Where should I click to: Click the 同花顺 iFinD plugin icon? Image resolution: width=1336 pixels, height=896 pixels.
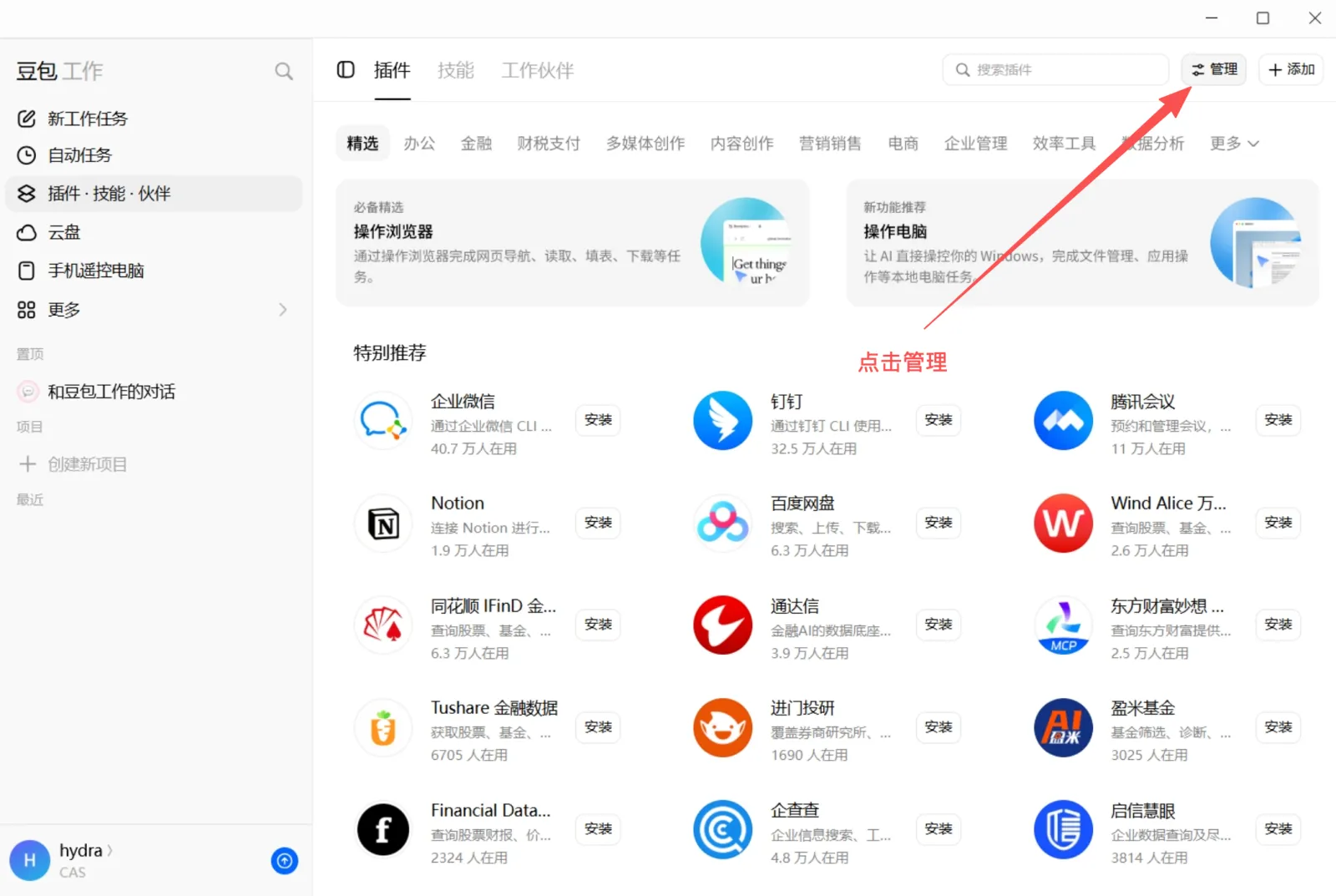pyautogui.click(x=383, y=625)
